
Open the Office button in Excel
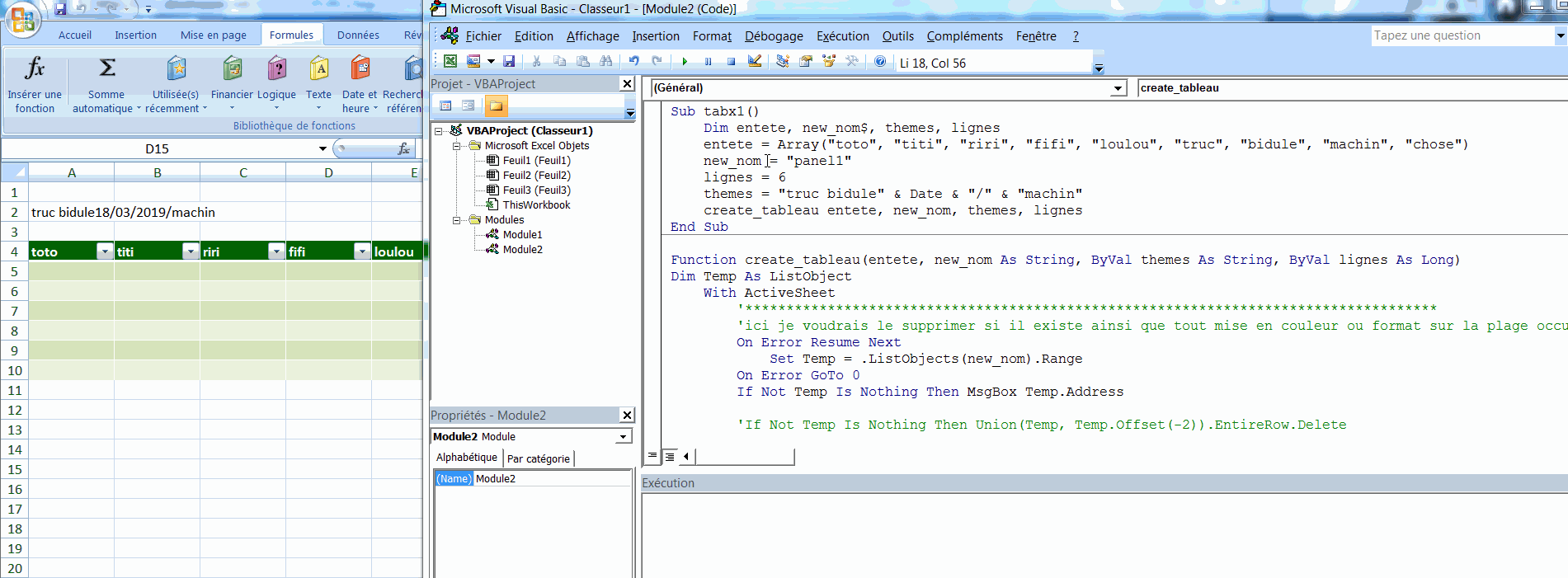(x=21, y=19)
